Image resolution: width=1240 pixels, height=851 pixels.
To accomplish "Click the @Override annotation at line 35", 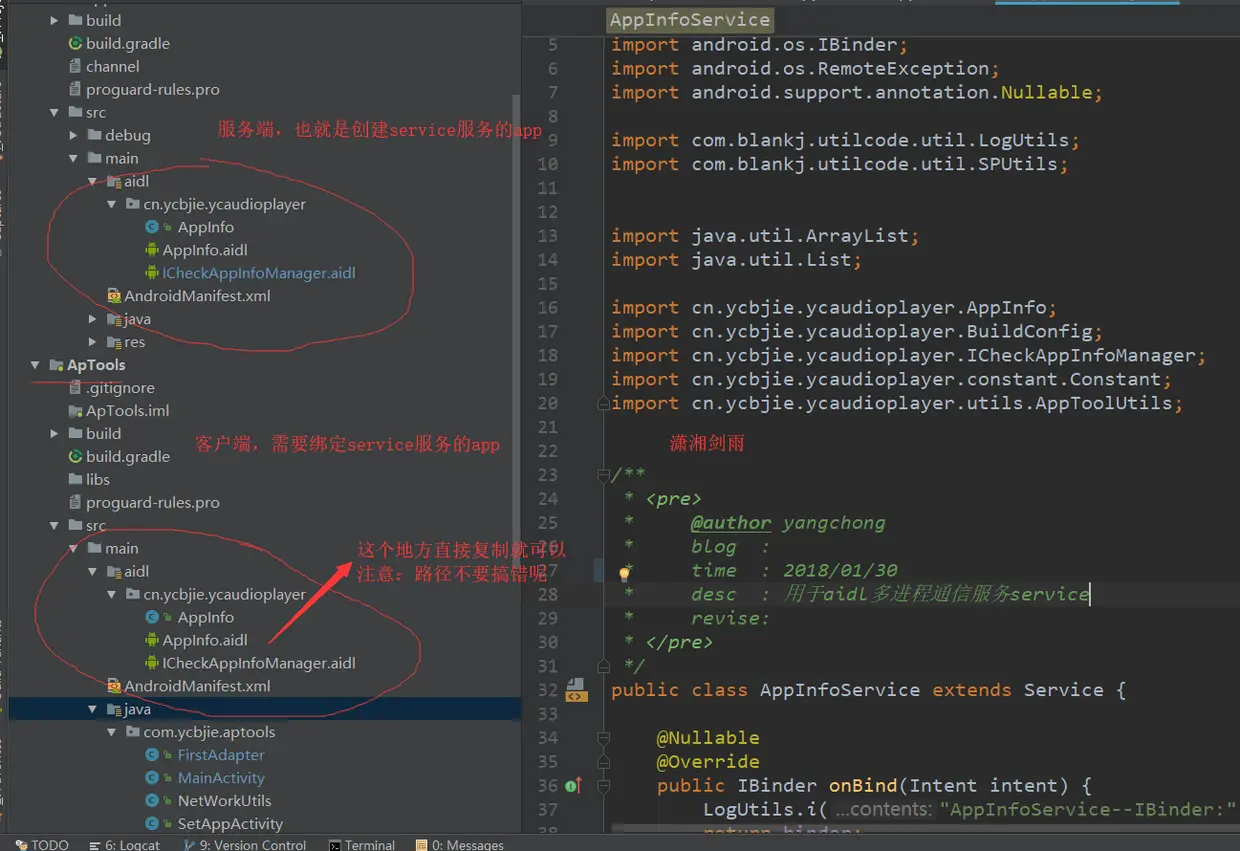I will 708,762.
